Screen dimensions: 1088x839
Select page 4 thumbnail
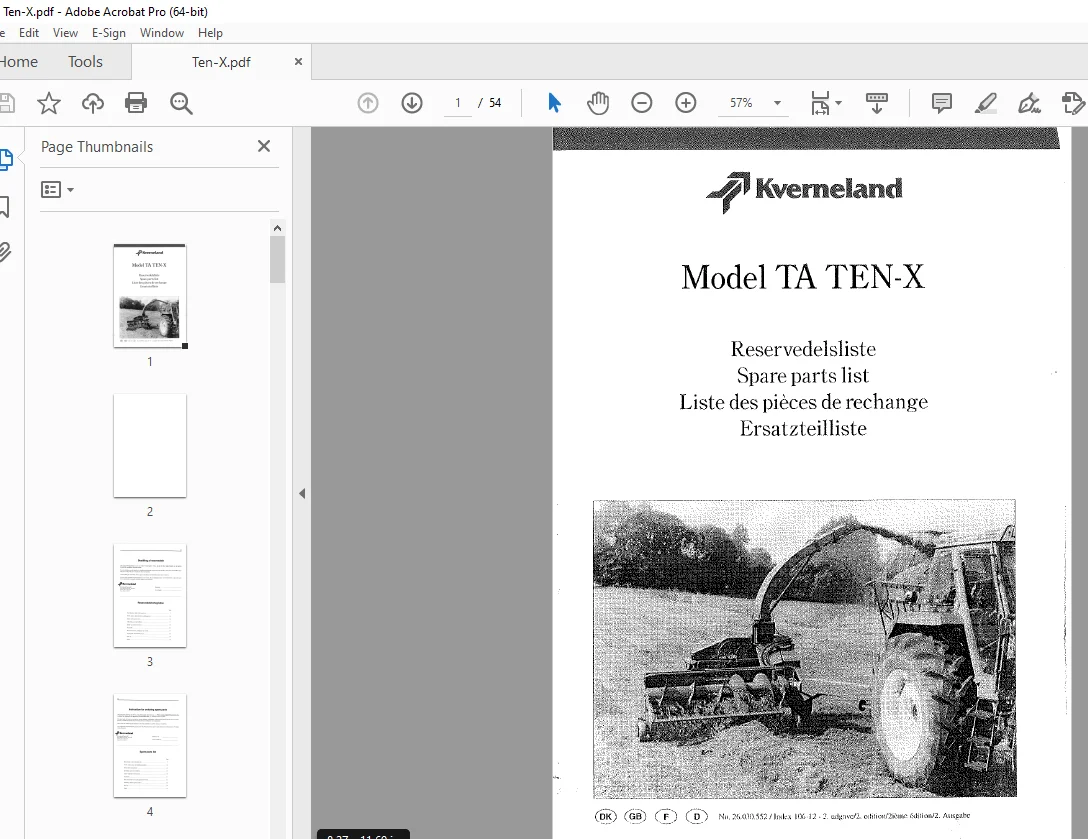[x=150, y=745]
